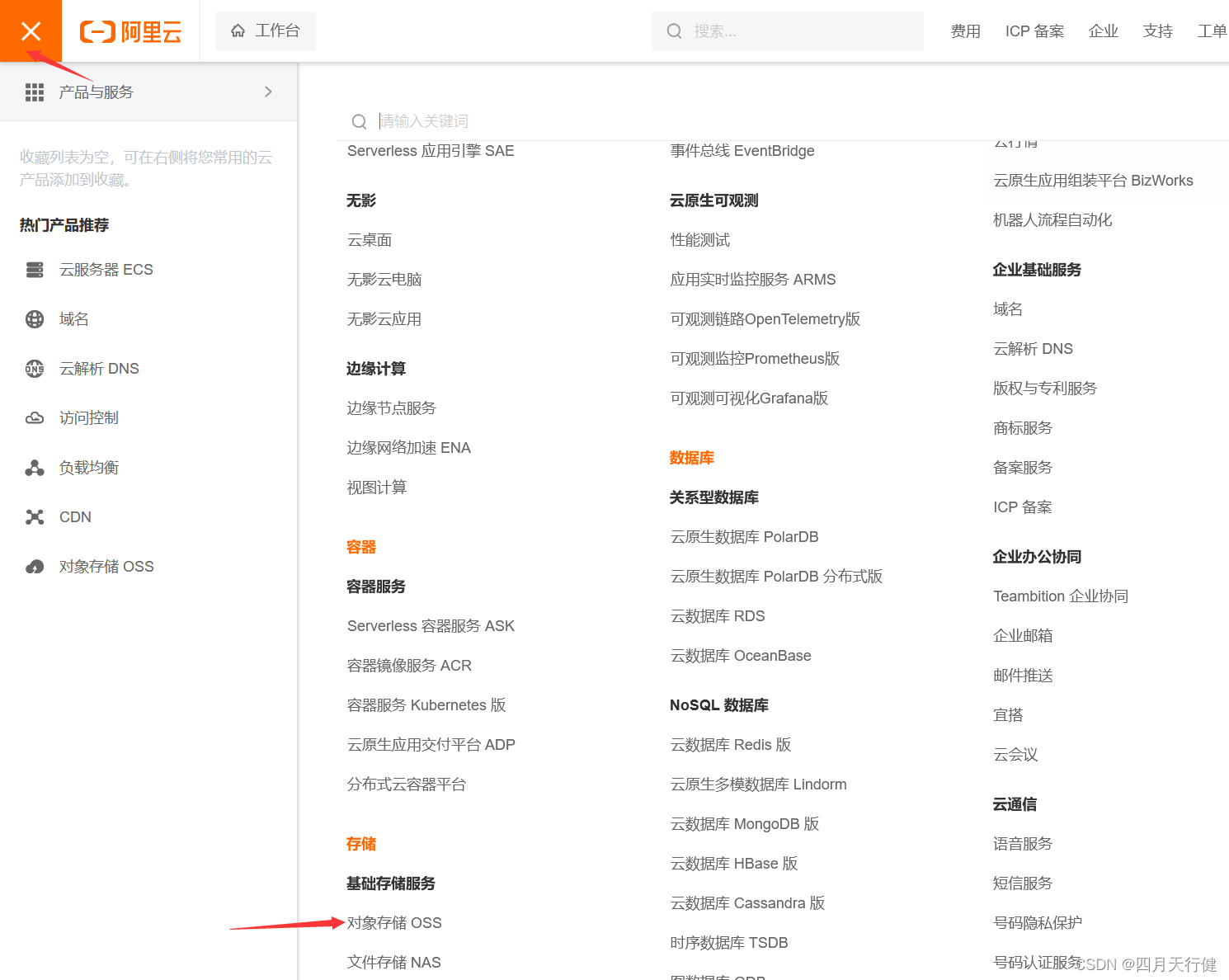The image size is (1229, 980).
Task: Click the grid icon beside 产品与服务
Action: pos(35,92)
